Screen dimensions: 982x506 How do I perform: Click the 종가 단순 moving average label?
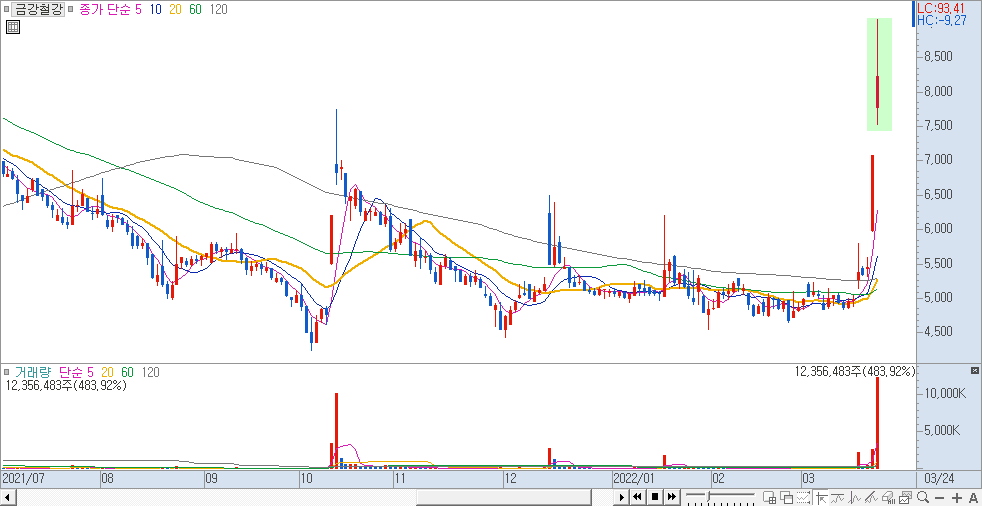[x=105, y=9]
